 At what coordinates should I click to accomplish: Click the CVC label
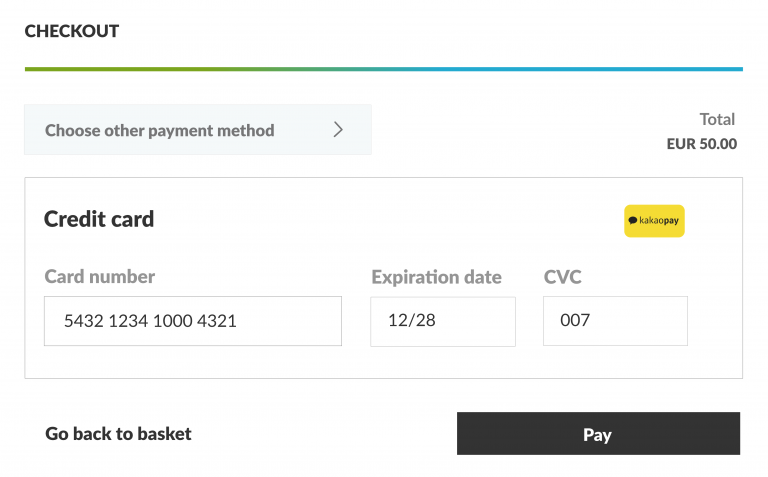pyautogui.click(x=562, y=277)
